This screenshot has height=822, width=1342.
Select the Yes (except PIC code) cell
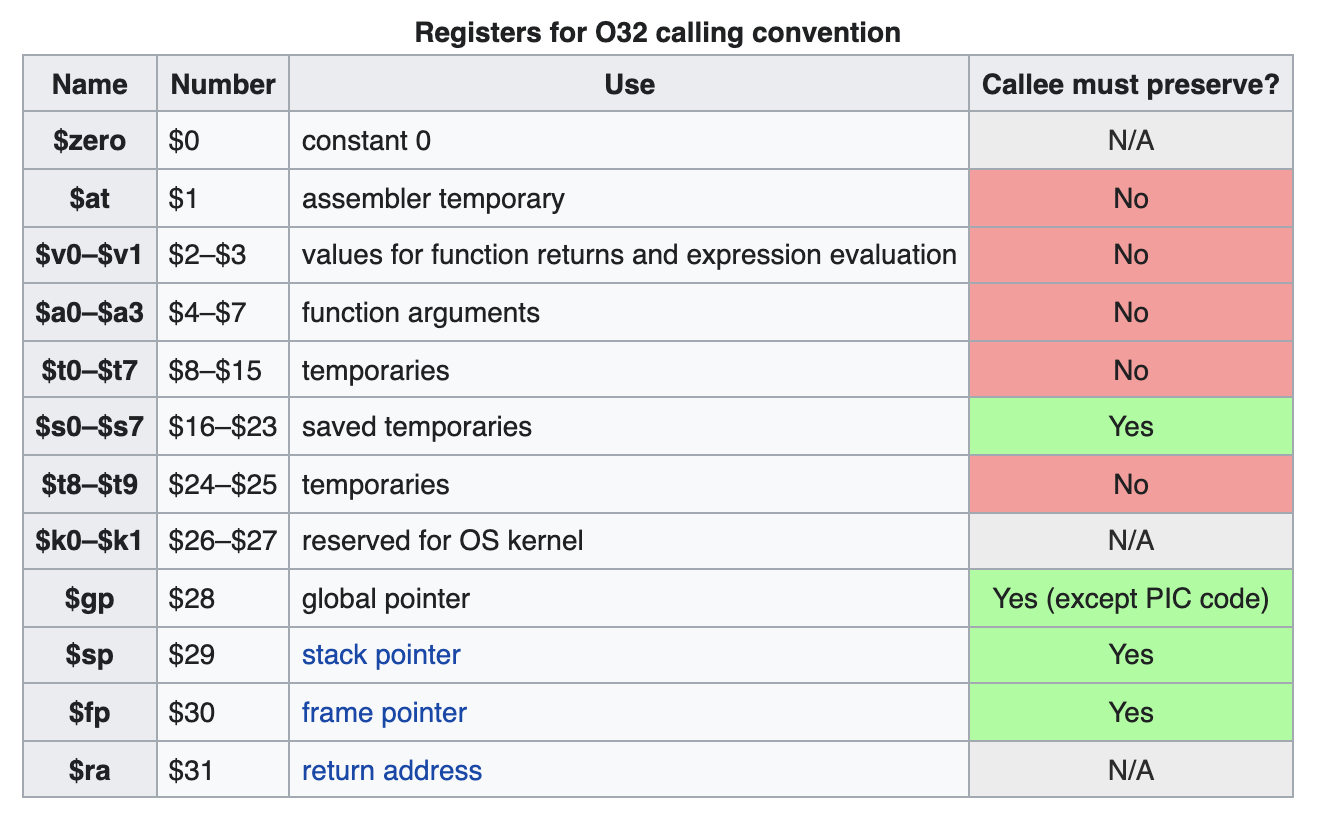1130,599
